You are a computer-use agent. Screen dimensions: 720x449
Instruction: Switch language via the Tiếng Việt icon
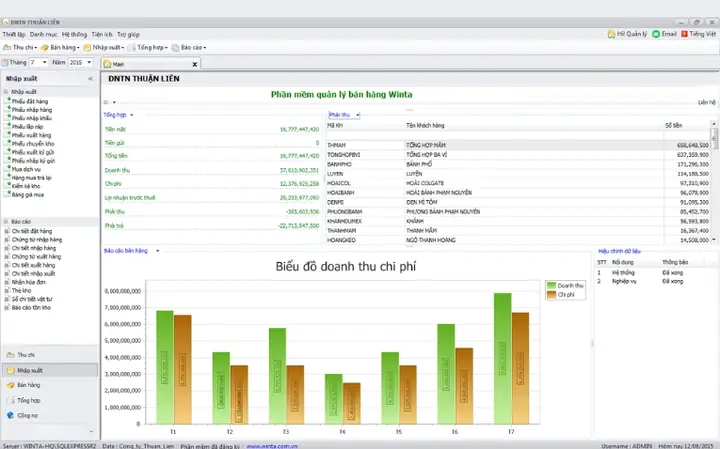(x=684, y=34)
